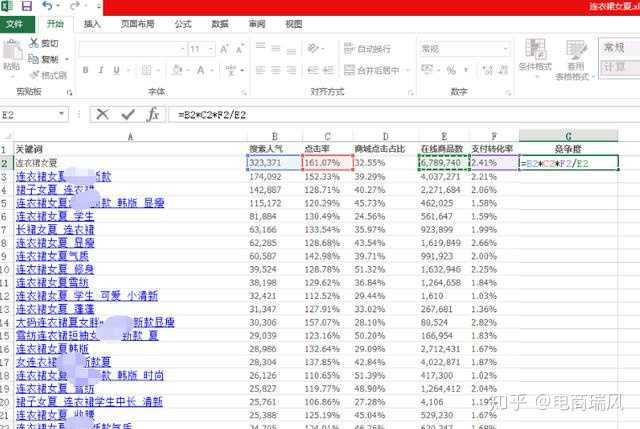Click the Insert Function fx icon
This screenshot has height=429, width=640.
point(153,114)
